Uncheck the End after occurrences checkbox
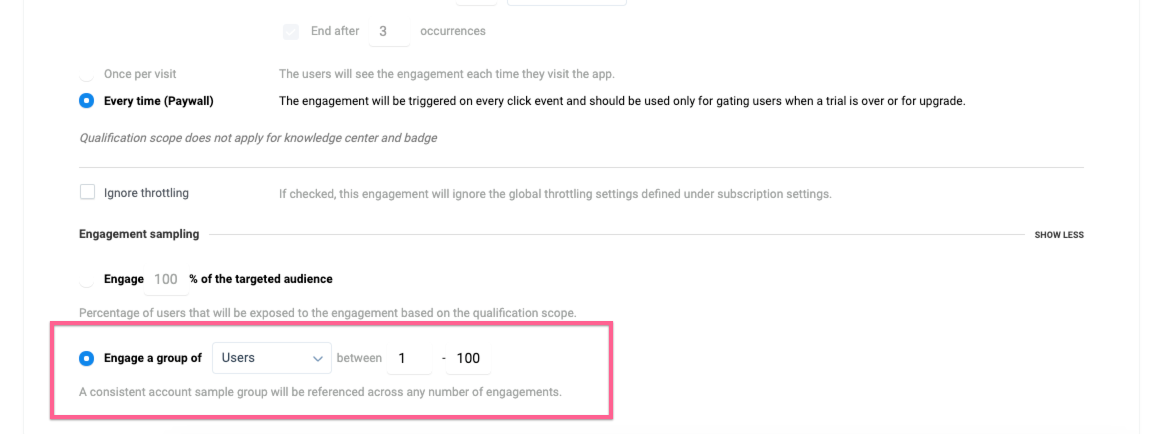The height and width of the screenshot is (434, 1169). [x=291, y=31]
